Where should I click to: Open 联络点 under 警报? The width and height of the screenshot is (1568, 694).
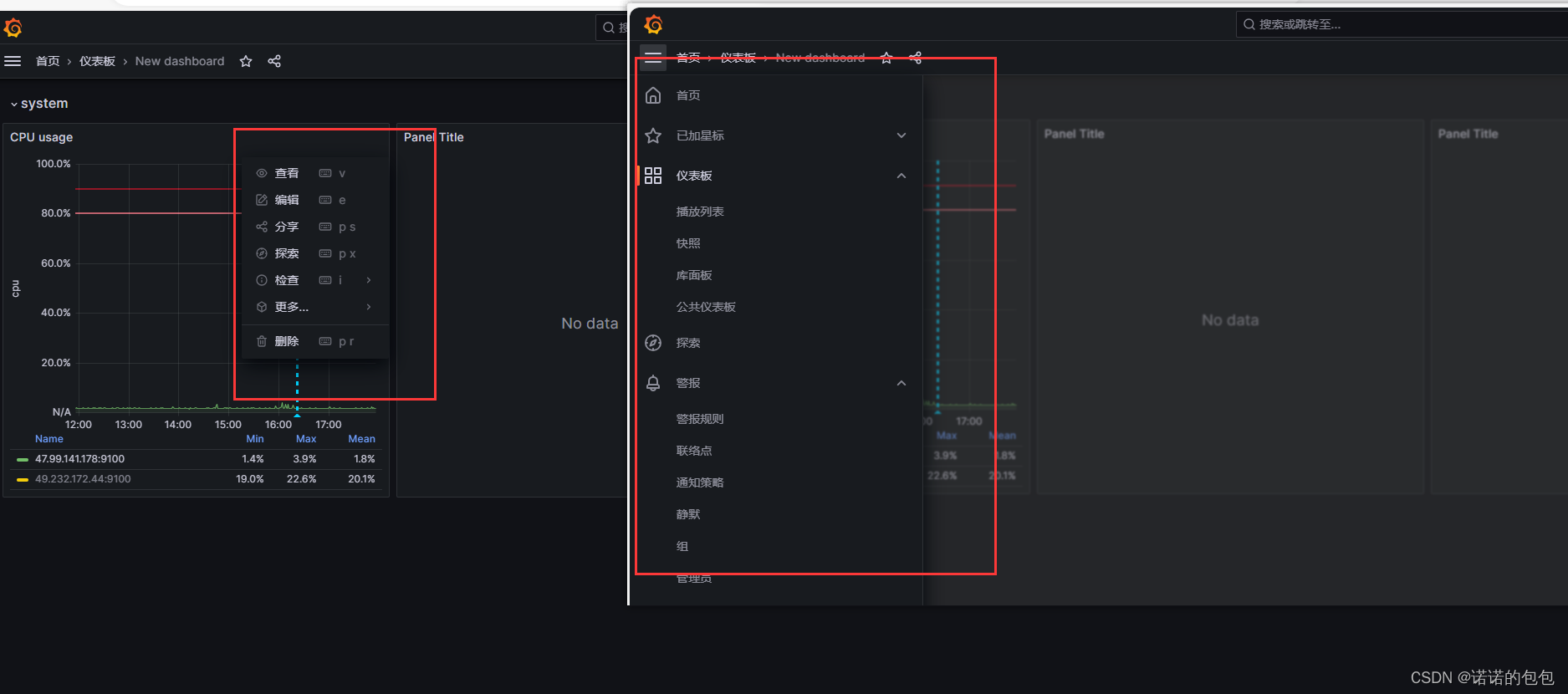pyautogui.click(x=694, y=451)
